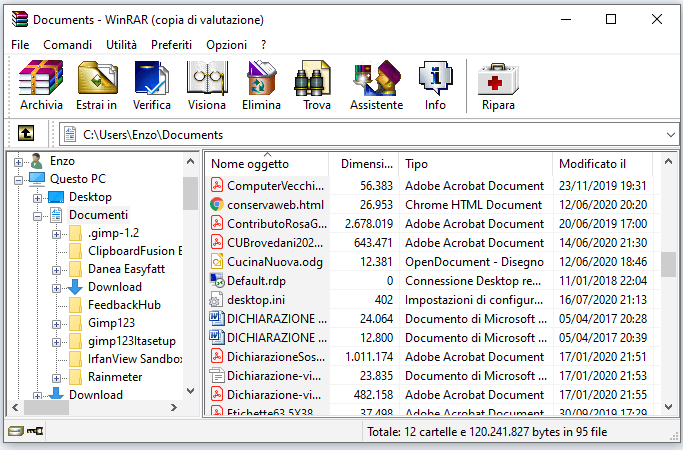Click the Enzo user icon in tree
The image size is (683, 450).
[x=37, y=161]
